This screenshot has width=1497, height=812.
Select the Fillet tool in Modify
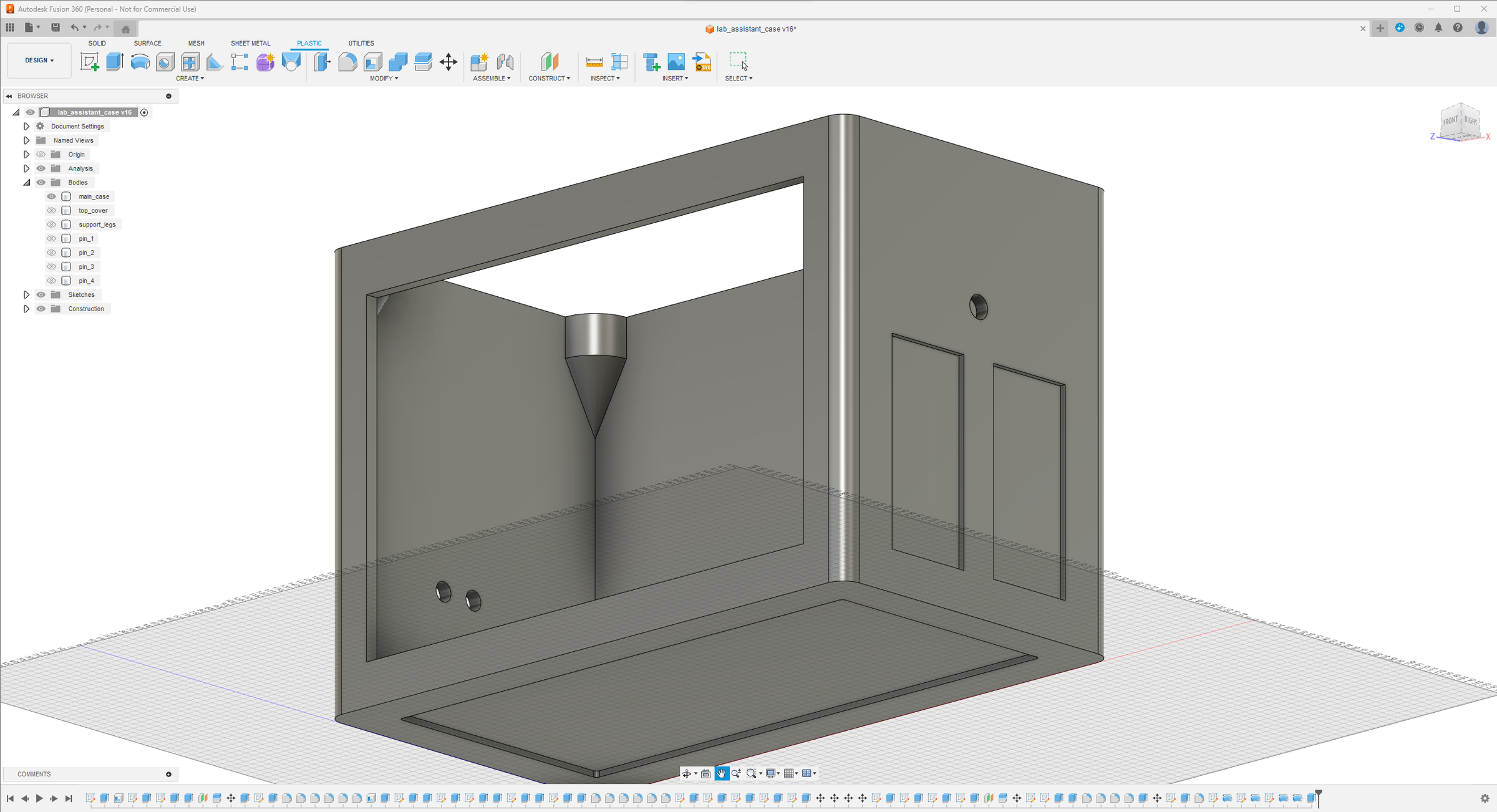(347, 62)
